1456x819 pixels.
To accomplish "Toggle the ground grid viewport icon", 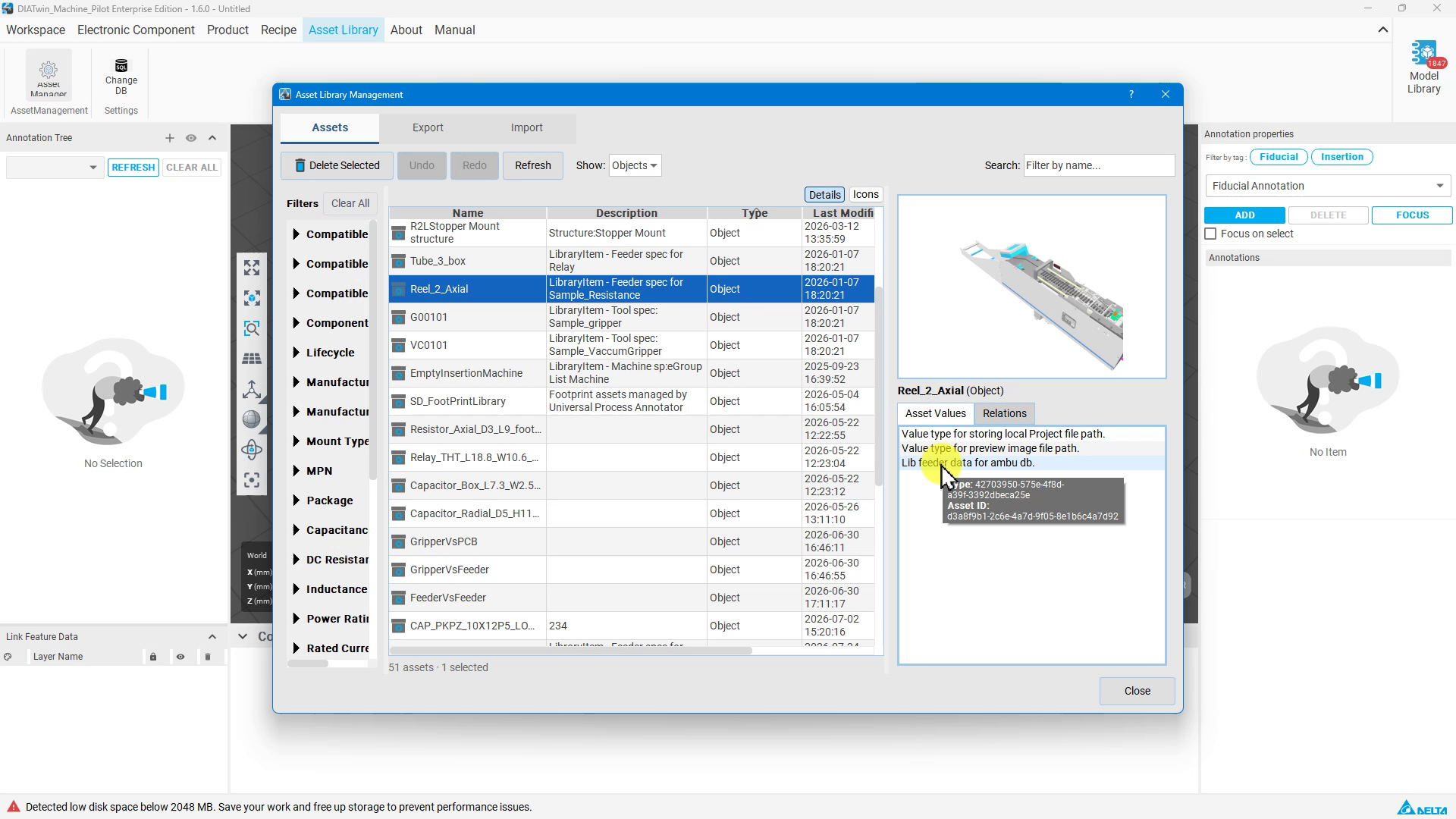I will click(252, 359).
